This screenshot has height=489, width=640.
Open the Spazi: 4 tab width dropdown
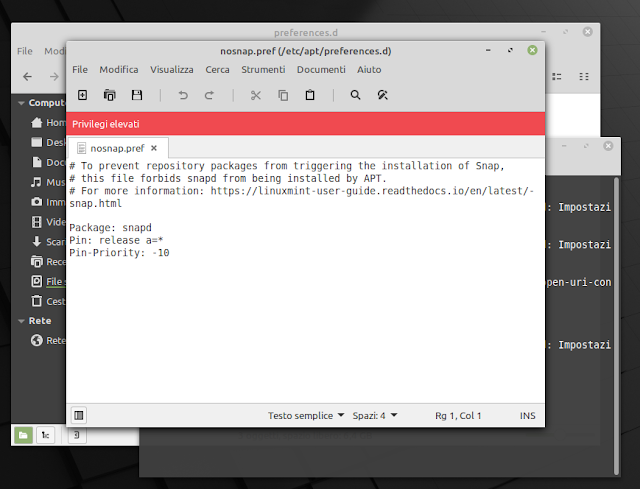pyautogui.click(x=375, y=416)
